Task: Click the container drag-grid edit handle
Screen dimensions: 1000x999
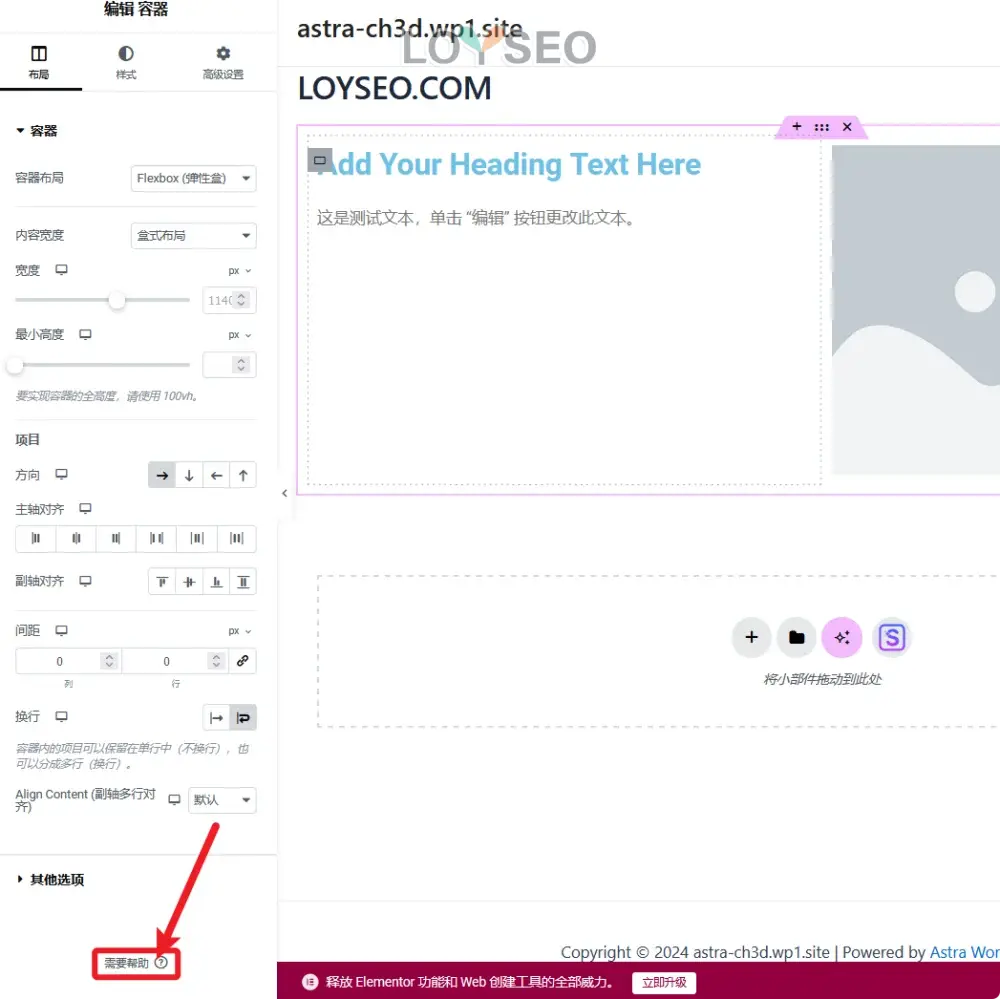Action: click(x=821, y=127)
